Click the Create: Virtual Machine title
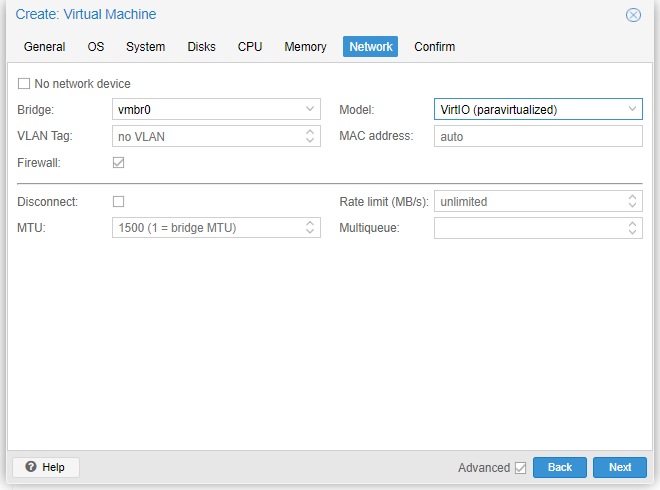This screenshot has width=660, height=490. [86, 14]
